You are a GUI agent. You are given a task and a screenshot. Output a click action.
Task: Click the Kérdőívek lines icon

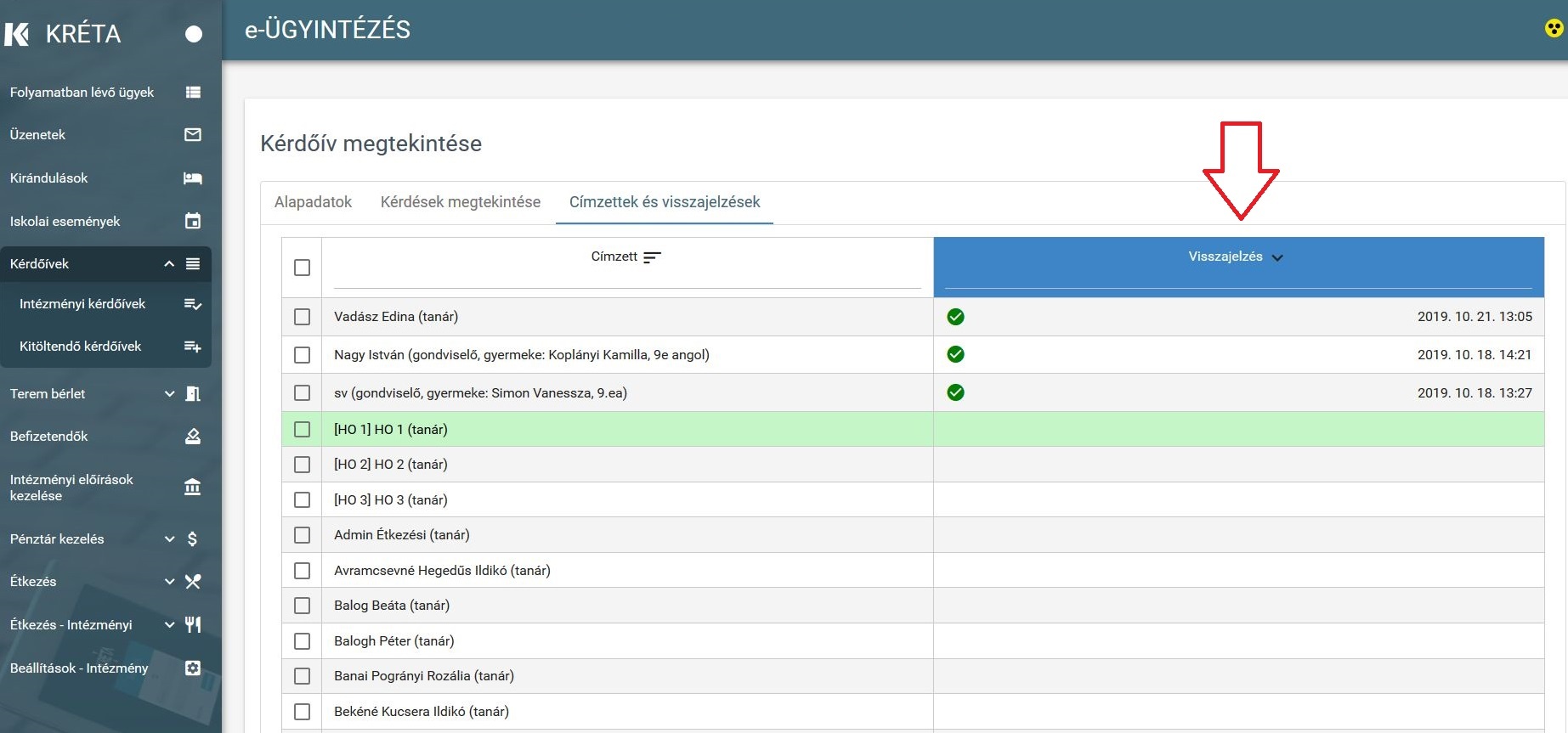tap(193, 264)
